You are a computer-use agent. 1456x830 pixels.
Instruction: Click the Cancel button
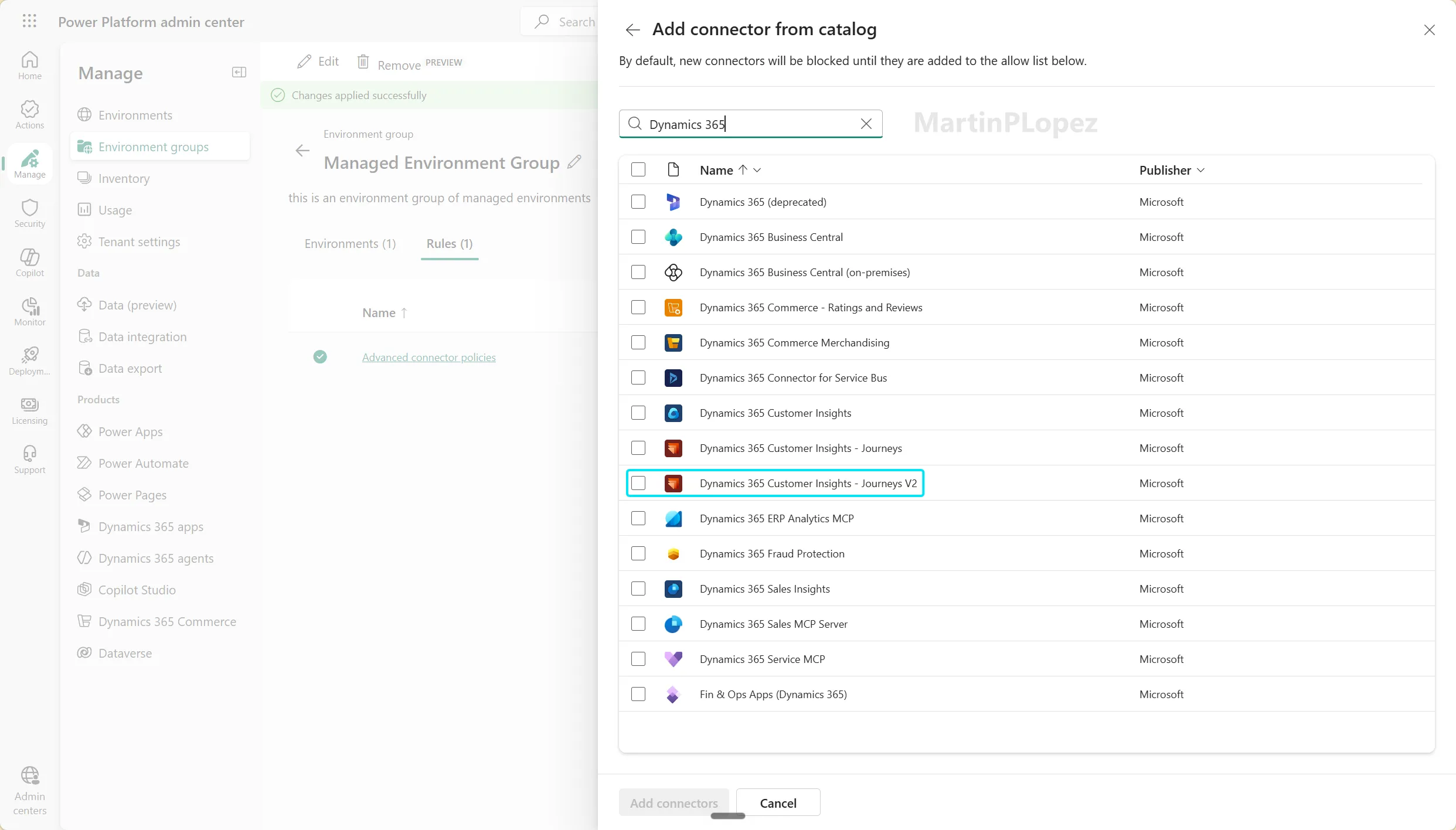click(x=778, y=802)
